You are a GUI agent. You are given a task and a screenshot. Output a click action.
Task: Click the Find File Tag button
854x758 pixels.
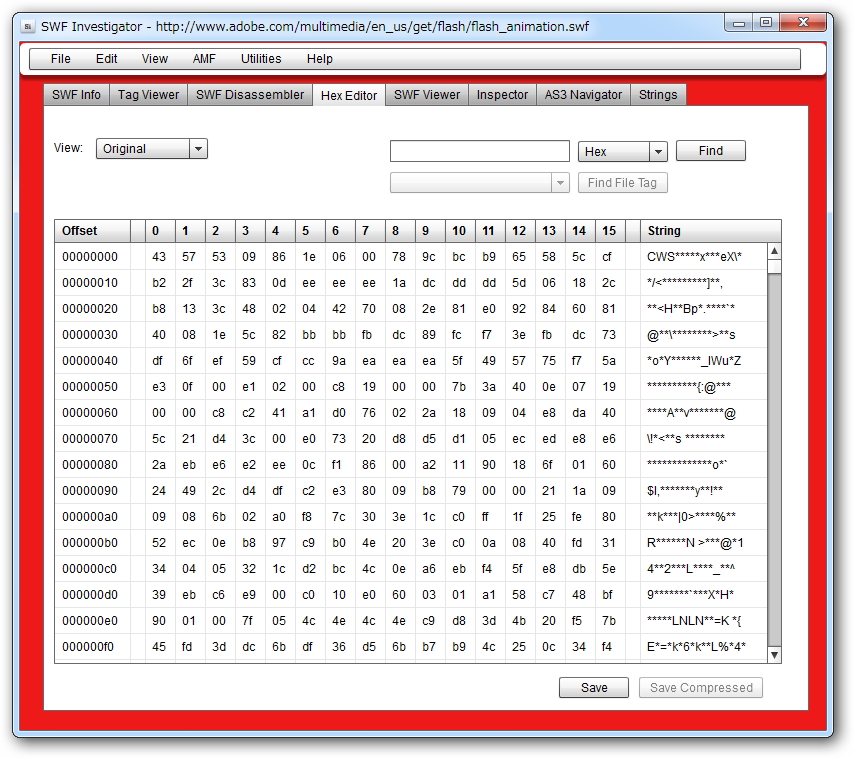click(623, 183)
